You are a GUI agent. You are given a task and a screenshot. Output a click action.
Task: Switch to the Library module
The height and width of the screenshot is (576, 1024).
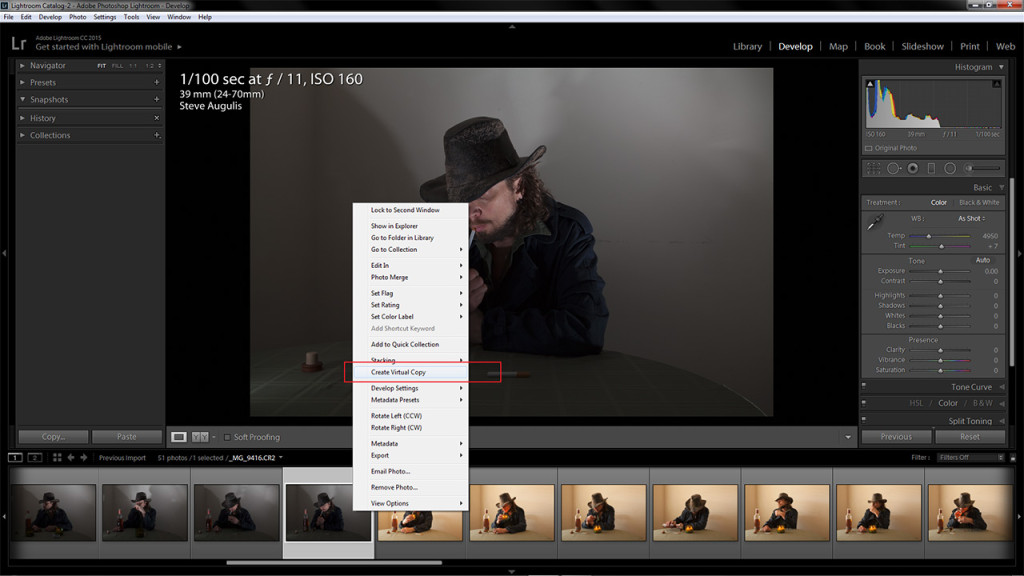[745, 46]
